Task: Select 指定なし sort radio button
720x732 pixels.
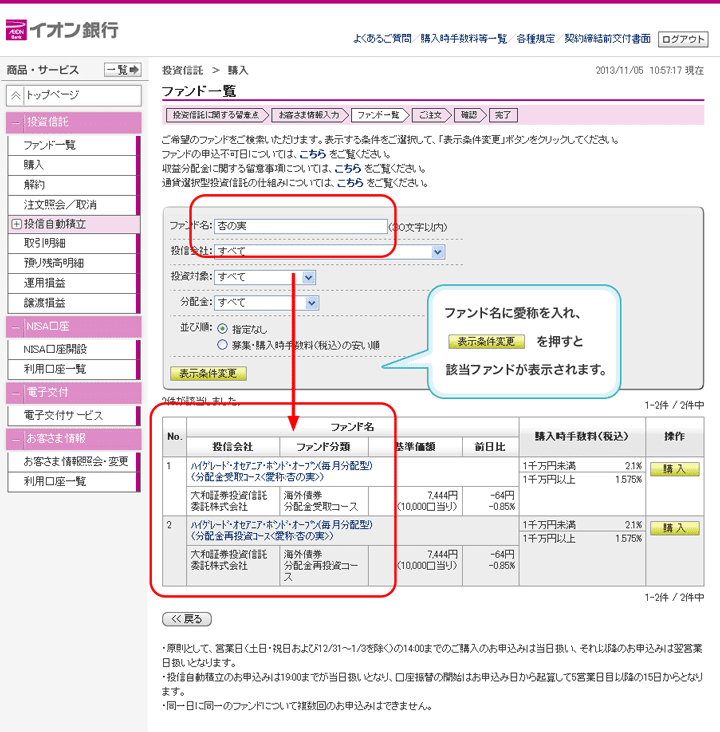Action: 222,329
